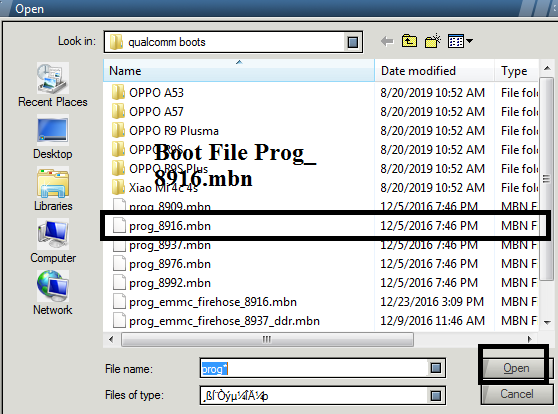Select the OPPO A57 folder
Image resolution: width=558 pixels, height=414 pixels.
pyautogui.click(x=156, y=112)
